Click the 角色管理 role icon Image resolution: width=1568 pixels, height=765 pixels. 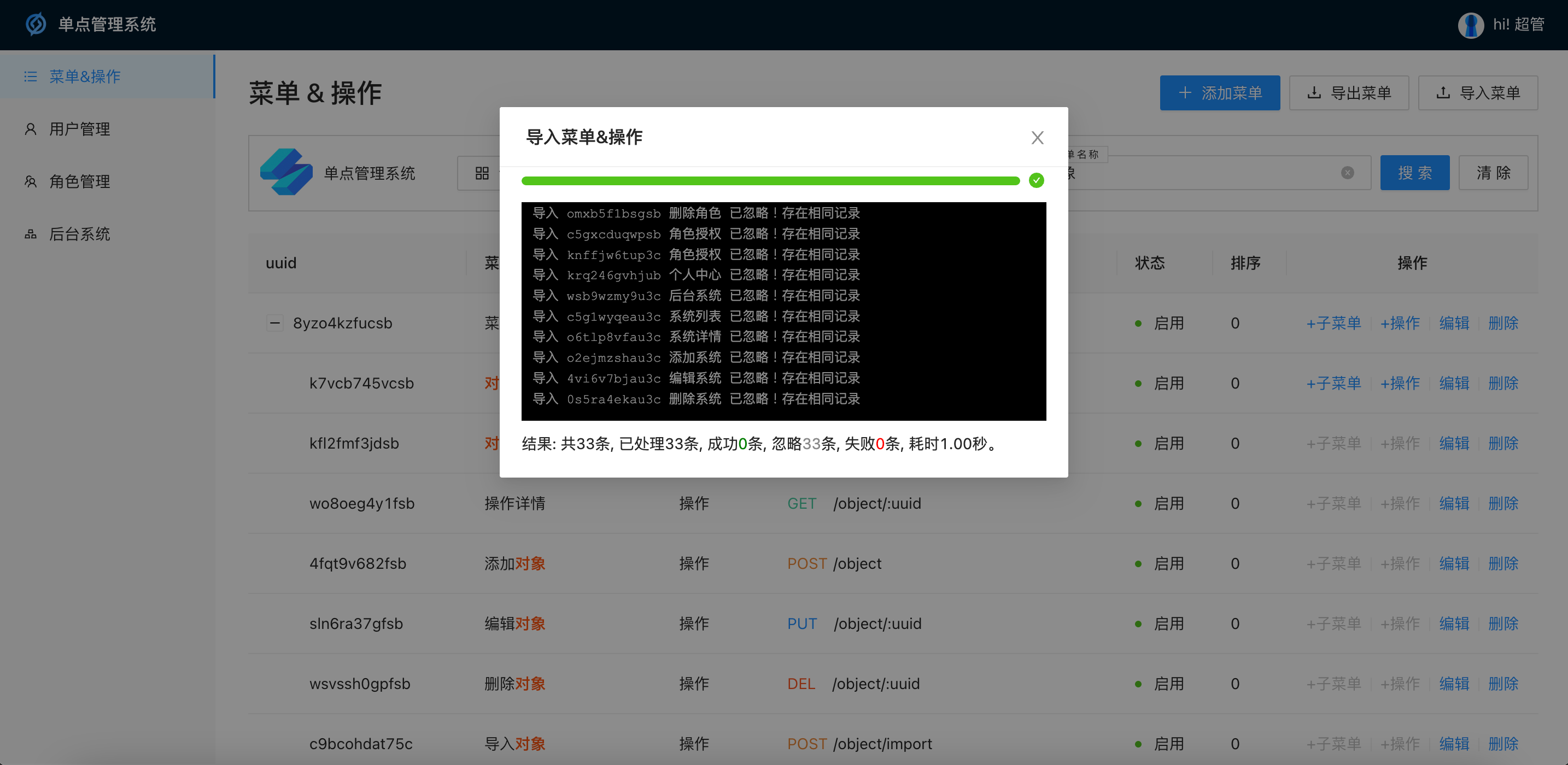(x=31, y=181)
